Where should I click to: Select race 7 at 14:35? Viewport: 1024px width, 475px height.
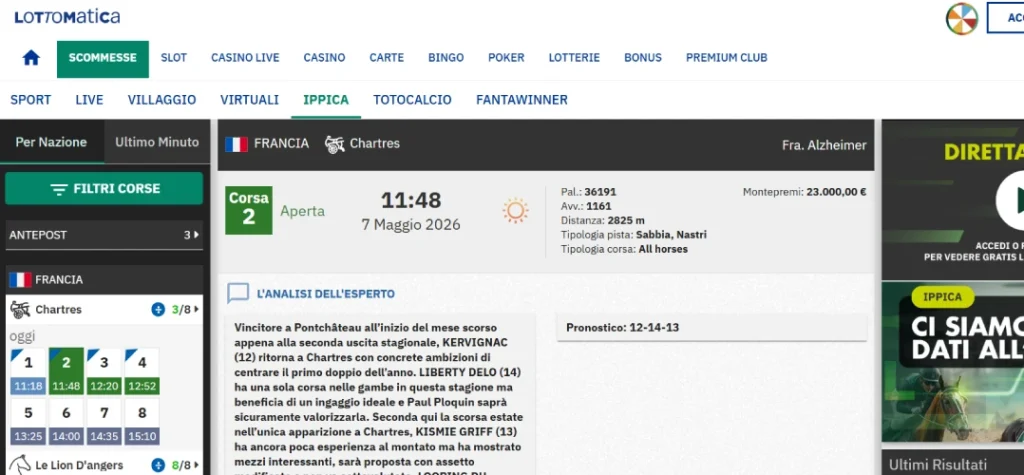tap(104, 421)
